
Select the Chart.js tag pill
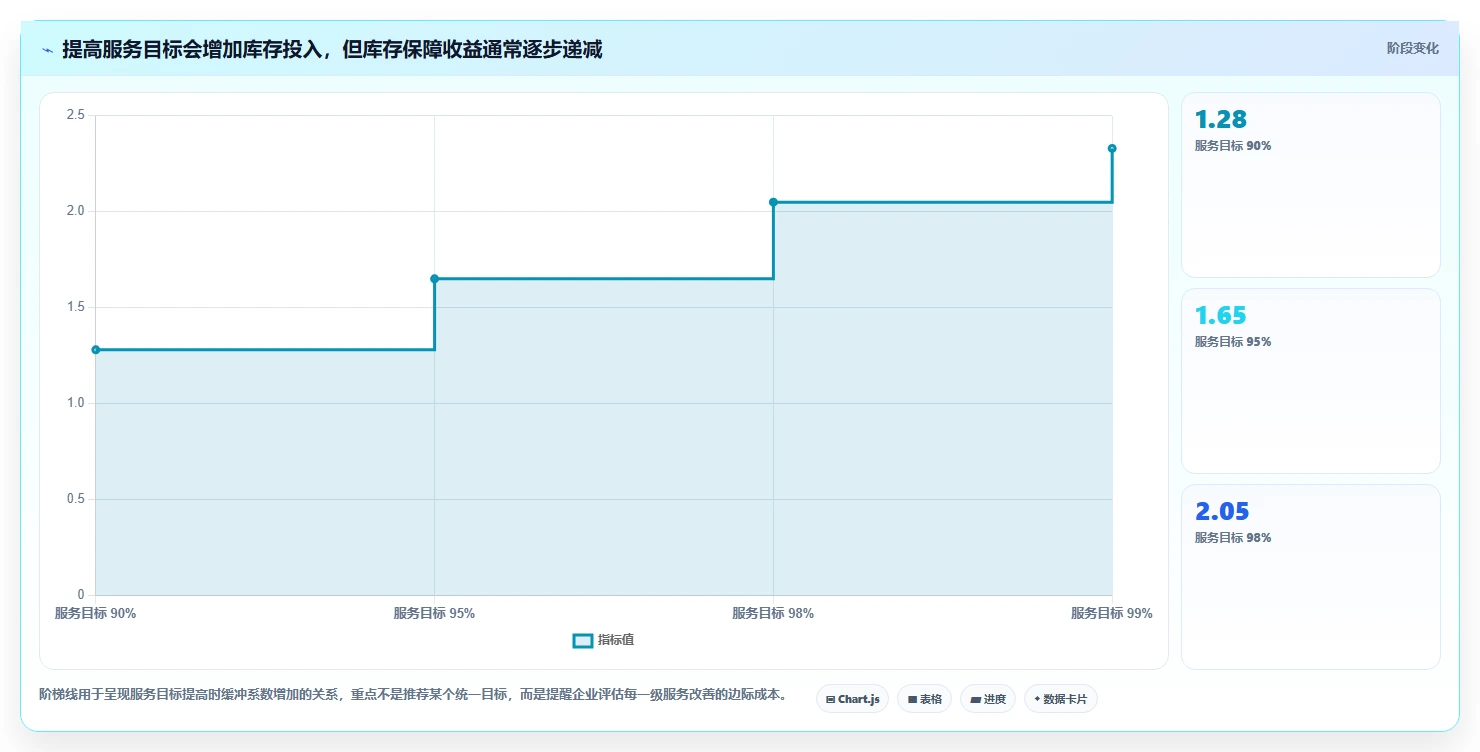pos(852,699)
